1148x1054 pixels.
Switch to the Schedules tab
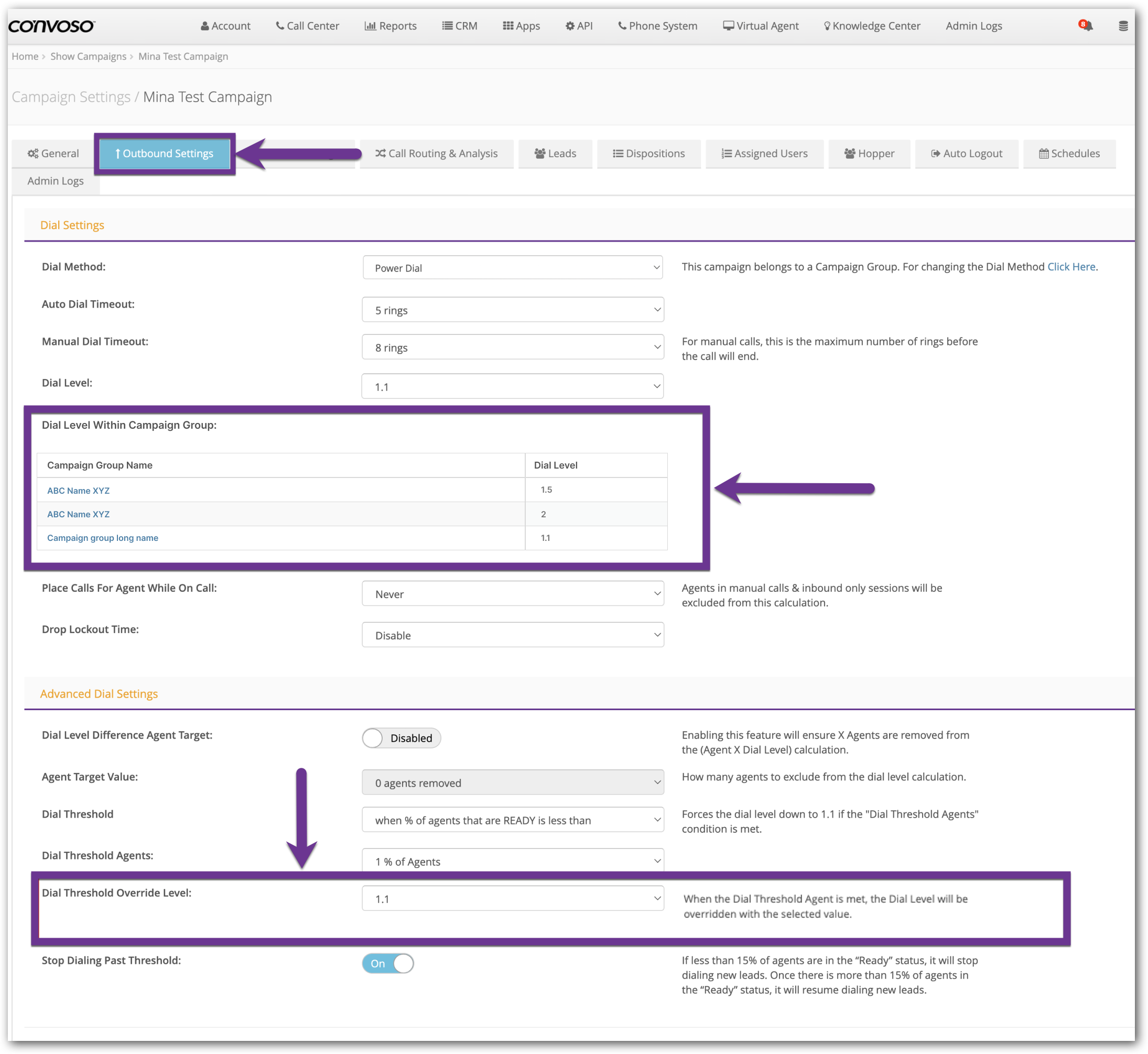click(x=1069, y=154)
